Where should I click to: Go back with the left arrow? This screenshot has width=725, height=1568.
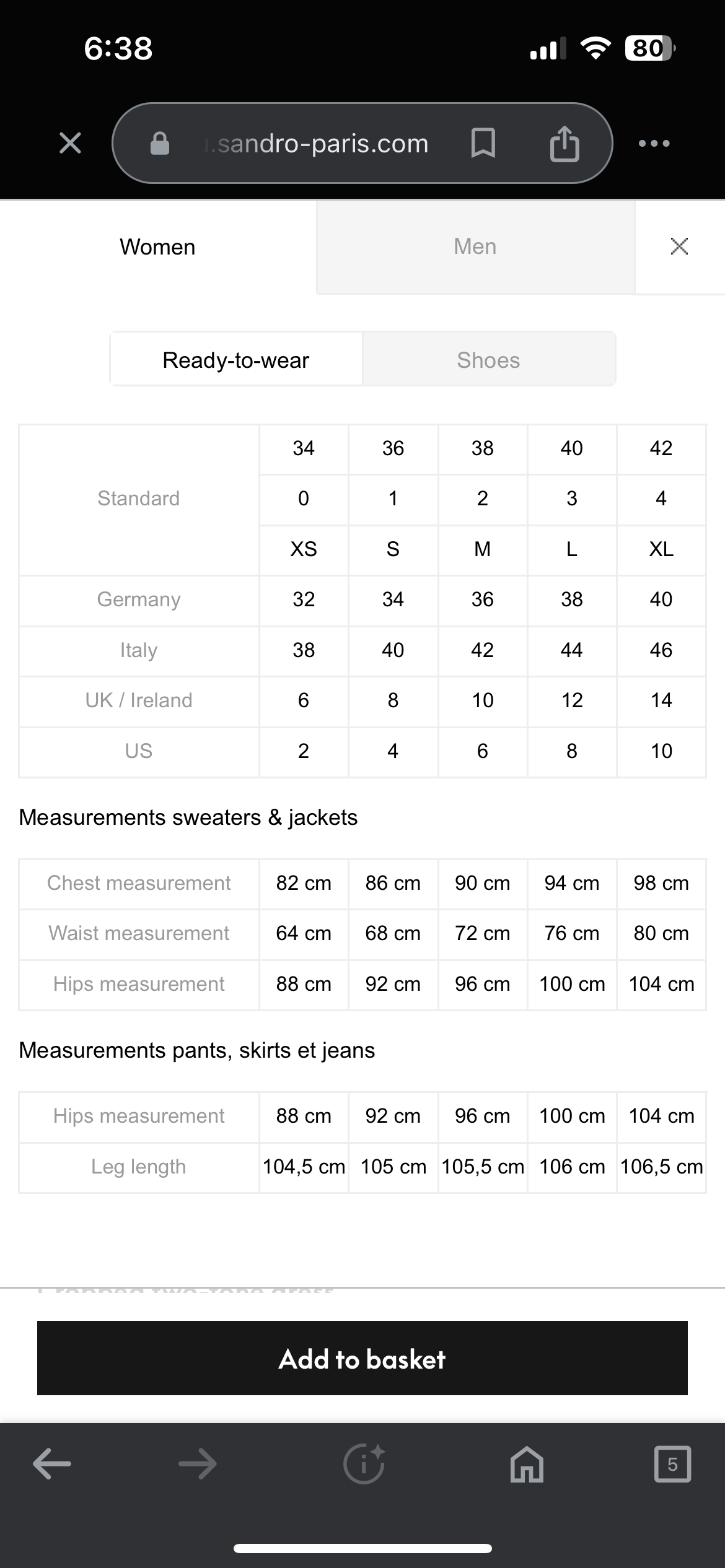[x=52, y=1464]
